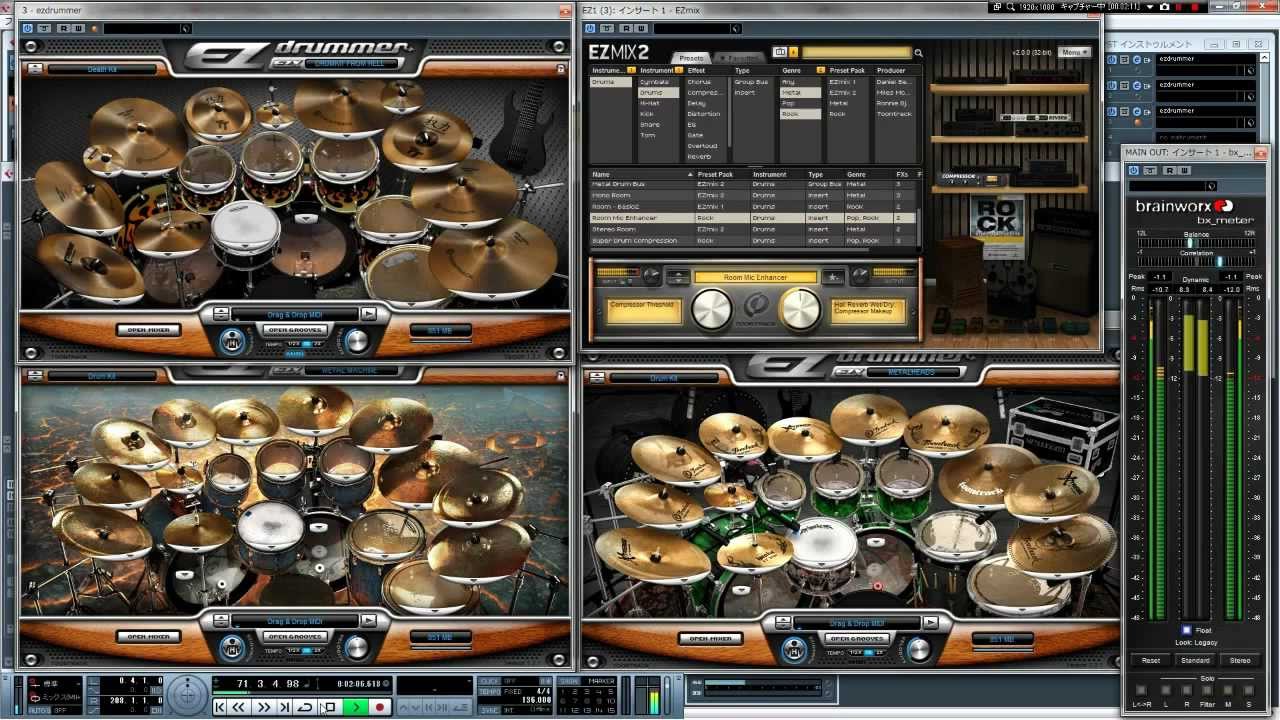The width and height of the screenshot is (1280, 720).
Task: Toggle the transport Cycle loop button
Action: [x=305, y=707]
